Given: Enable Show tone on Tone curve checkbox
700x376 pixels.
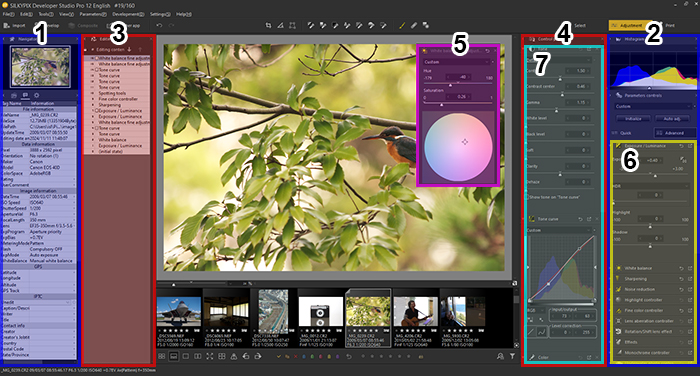Looking at the screenshot, I should click(527, 197).
